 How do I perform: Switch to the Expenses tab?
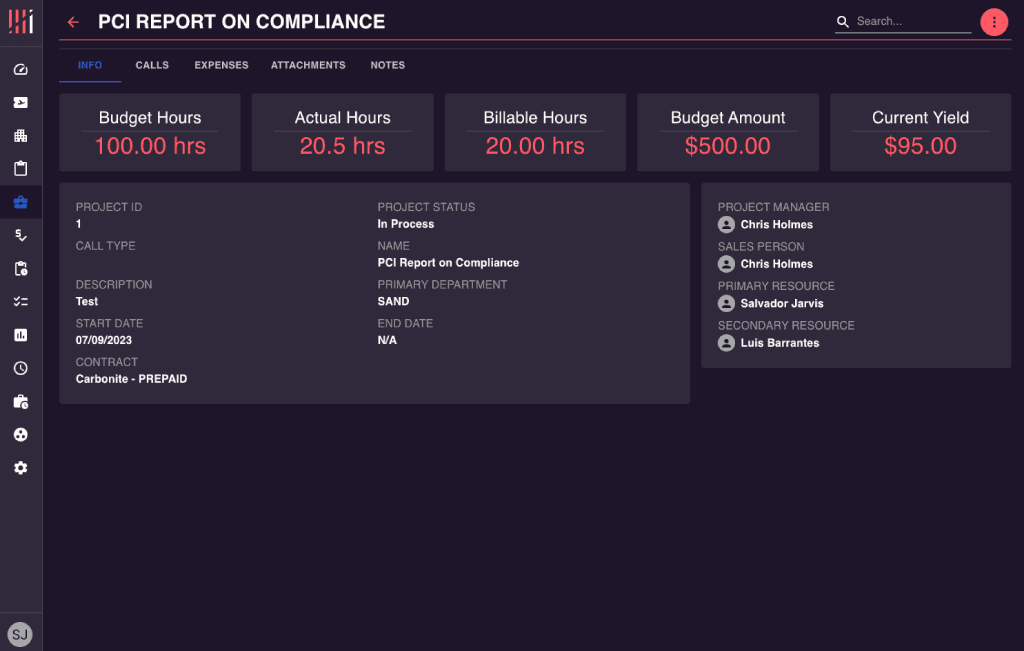click(221, 66)
